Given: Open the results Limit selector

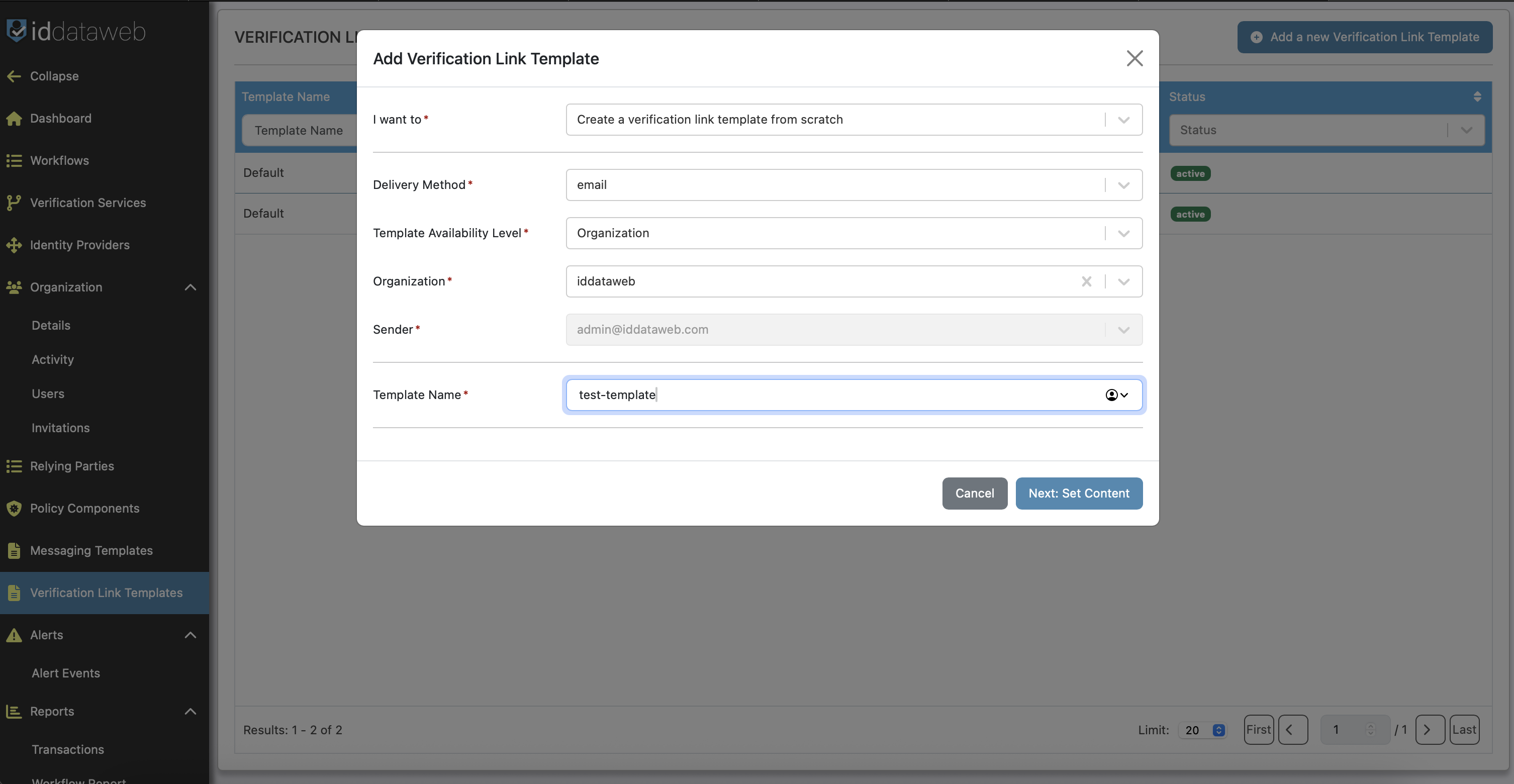Looking at the screenshot, I should (1202, 730).
